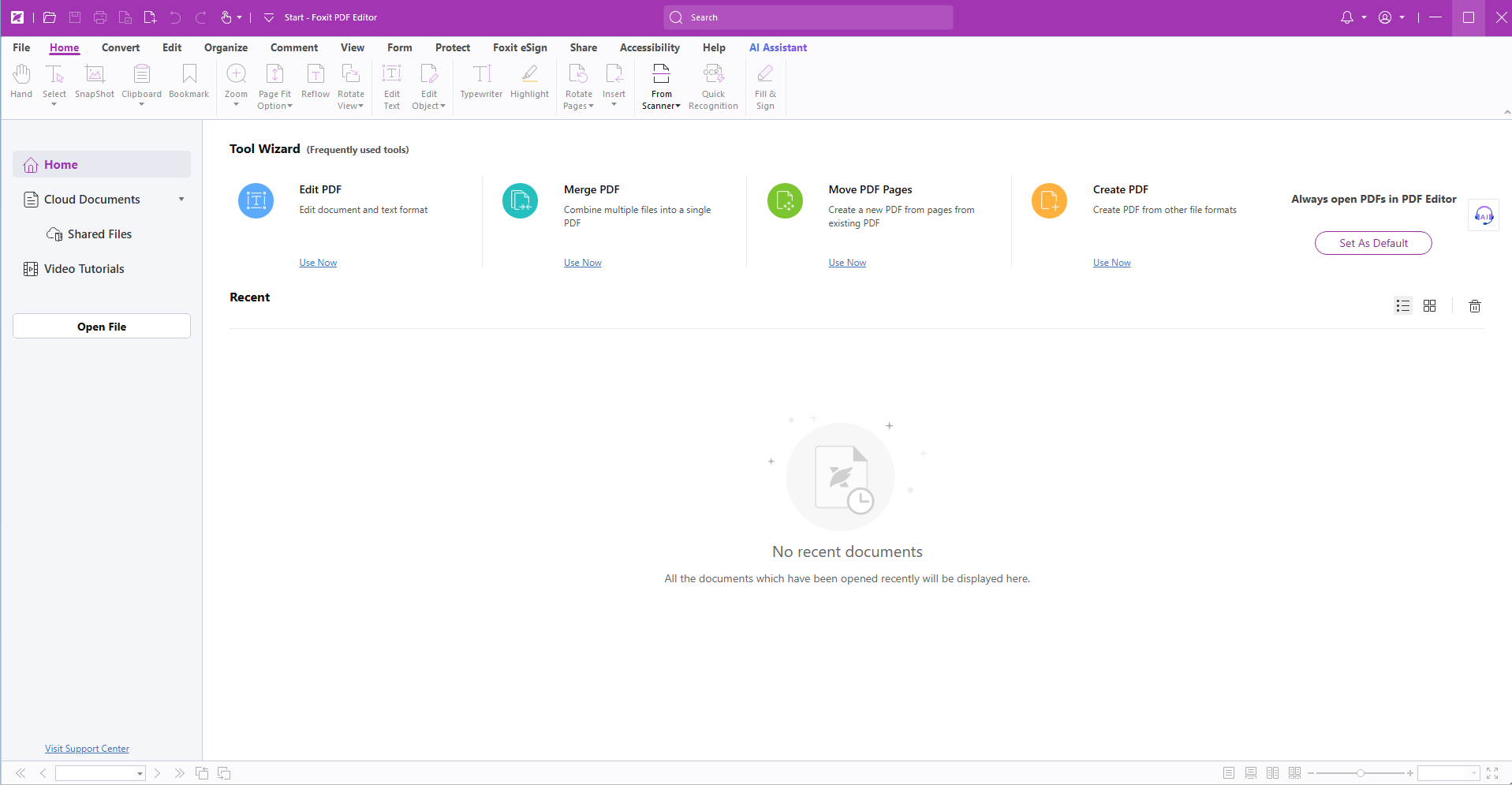Screen dimensions: 1512x785
Task: Open the Bookmark tool
Action: pyautogui.click(x=189, y=81)
